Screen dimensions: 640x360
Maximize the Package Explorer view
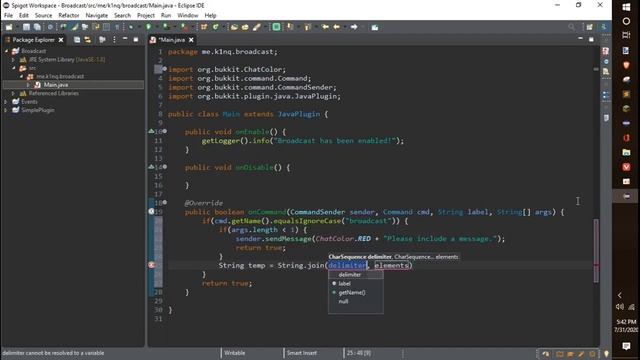coord(136,40)
